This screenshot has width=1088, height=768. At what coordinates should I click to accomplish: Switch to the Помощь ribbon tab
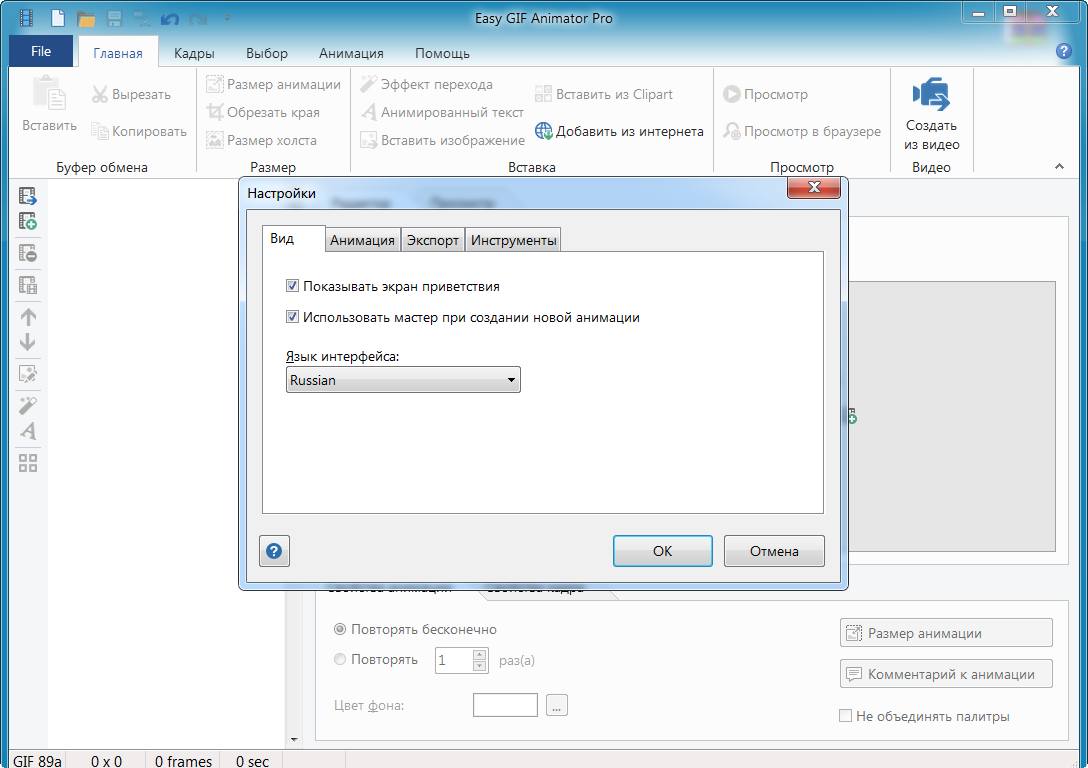[443, 53]
